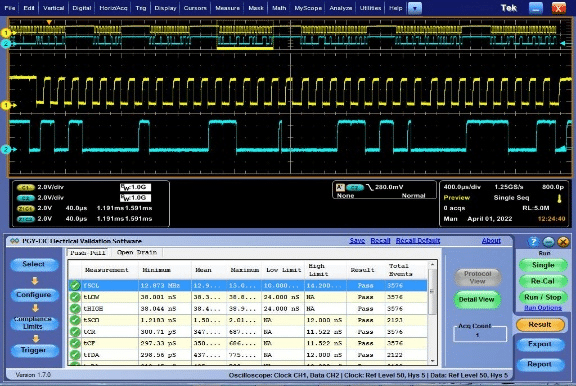Open the Trig menu
This screenshot has height=386, width=576.
point(140,8)
